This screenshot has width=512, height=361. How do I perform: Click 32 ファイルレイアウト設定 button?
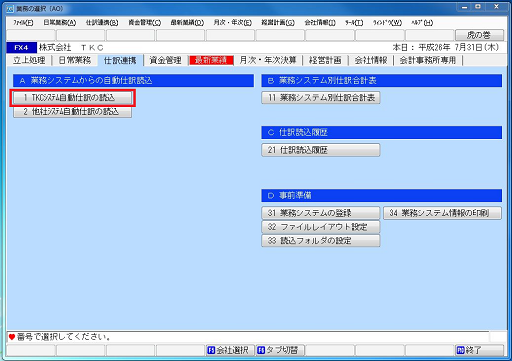pyautogui.click(x=321, y=227)
